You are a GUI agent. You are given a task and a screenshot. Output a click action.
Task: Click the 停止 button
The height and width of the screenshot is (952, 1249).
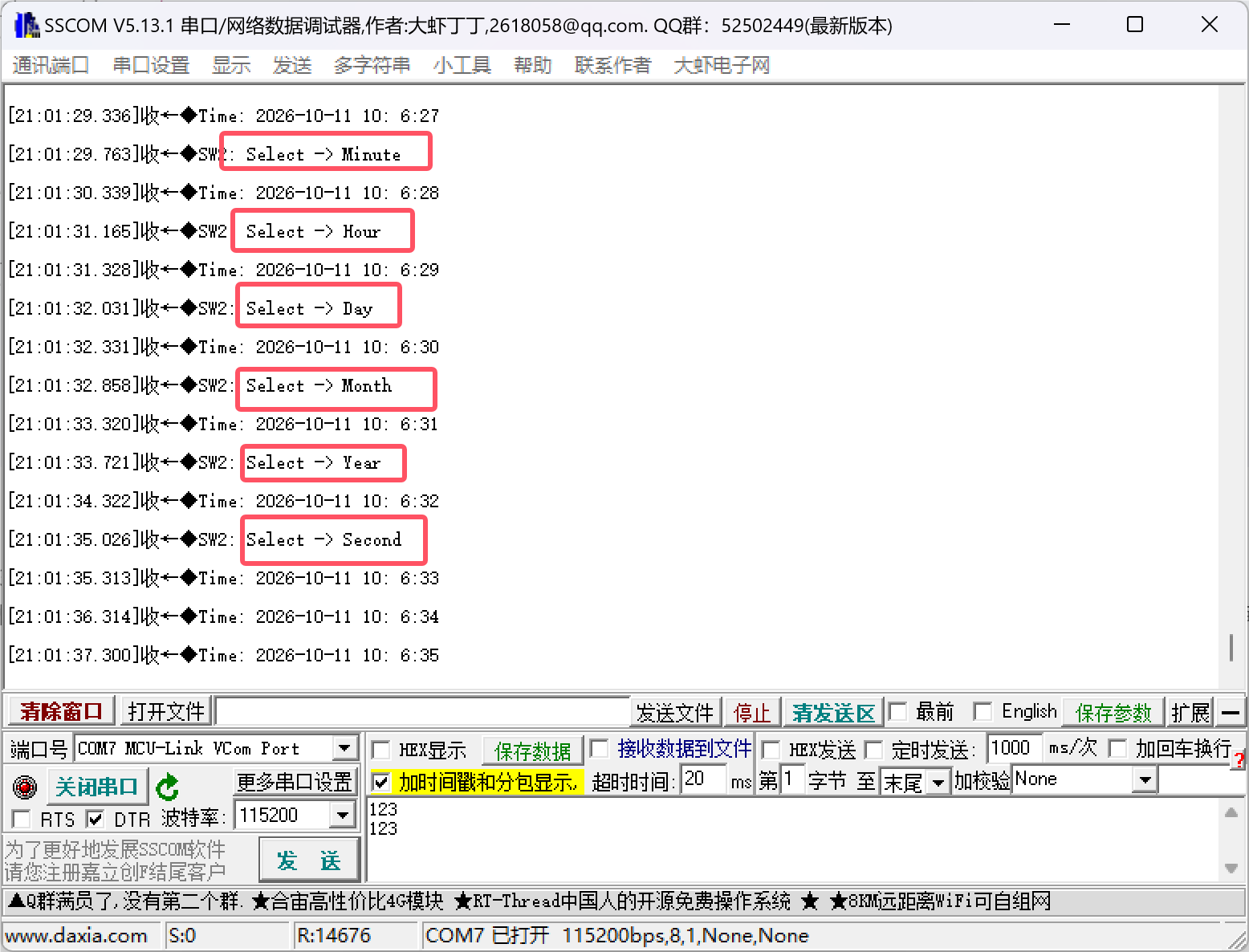pos(752,712)
